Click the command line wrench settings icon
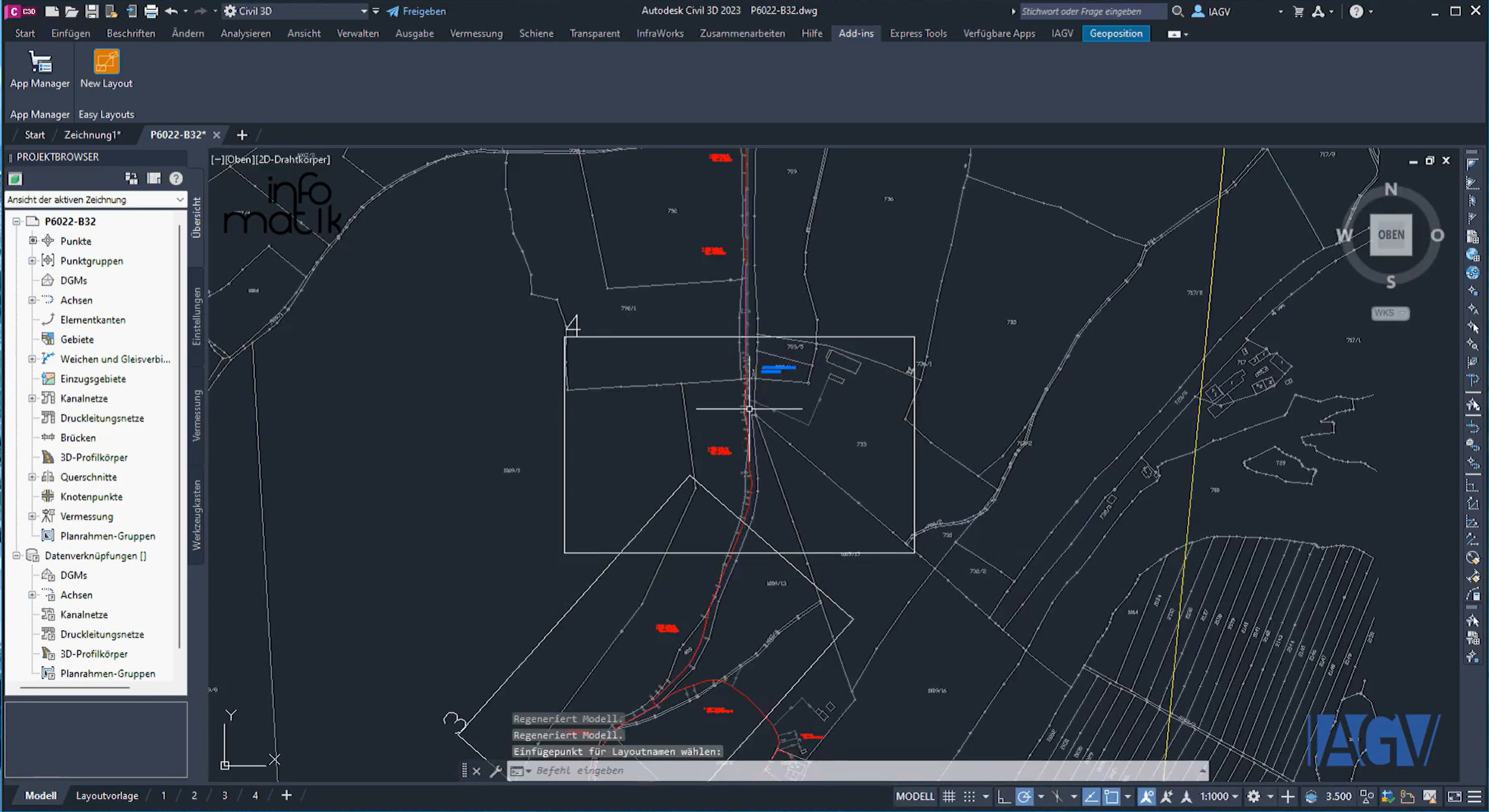The width and height of the screenshot is (1489, 812). [x=496, y=771]
